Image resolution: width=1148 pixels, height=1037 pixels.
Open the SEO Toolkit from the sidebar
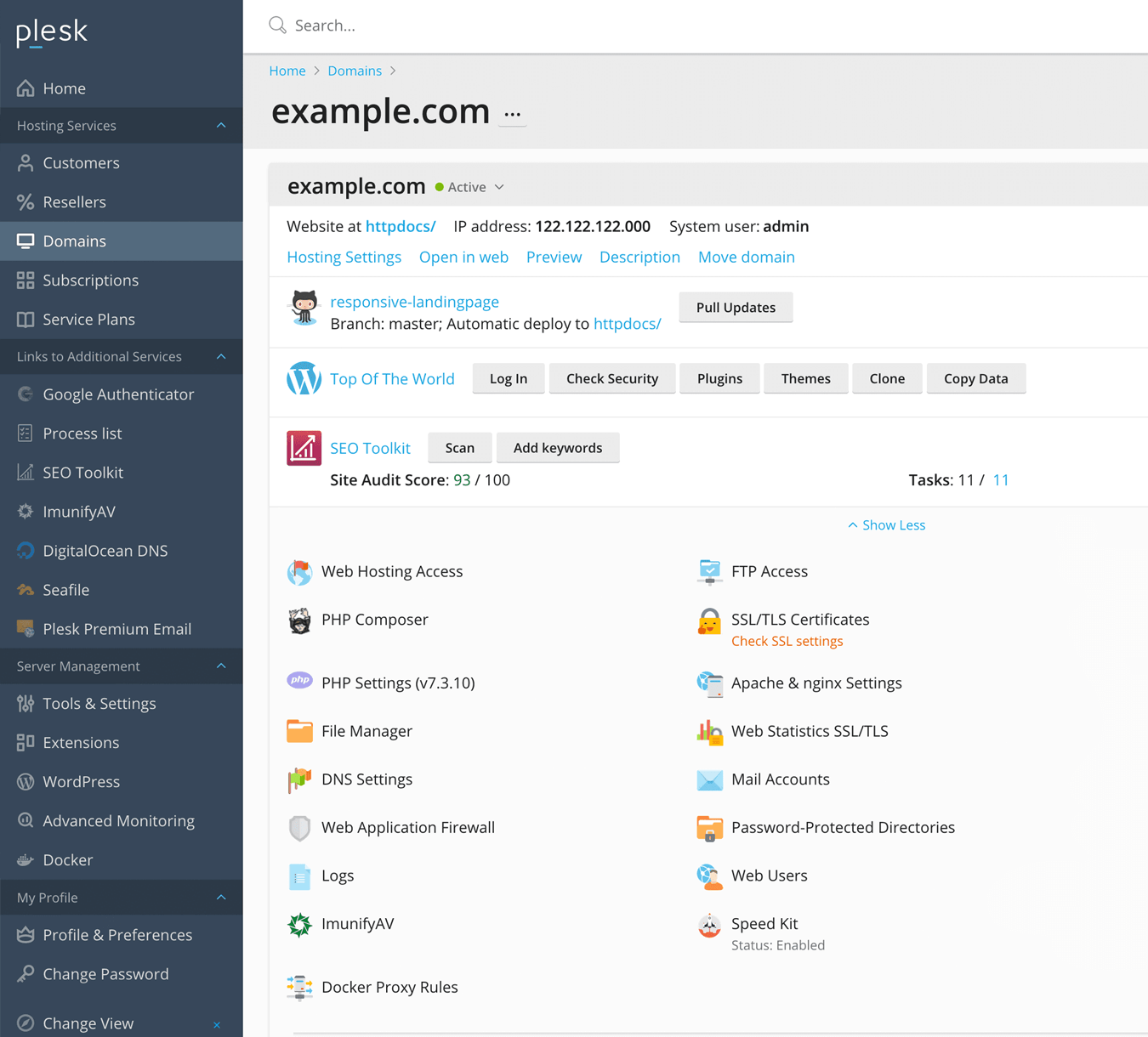(82, 472)
